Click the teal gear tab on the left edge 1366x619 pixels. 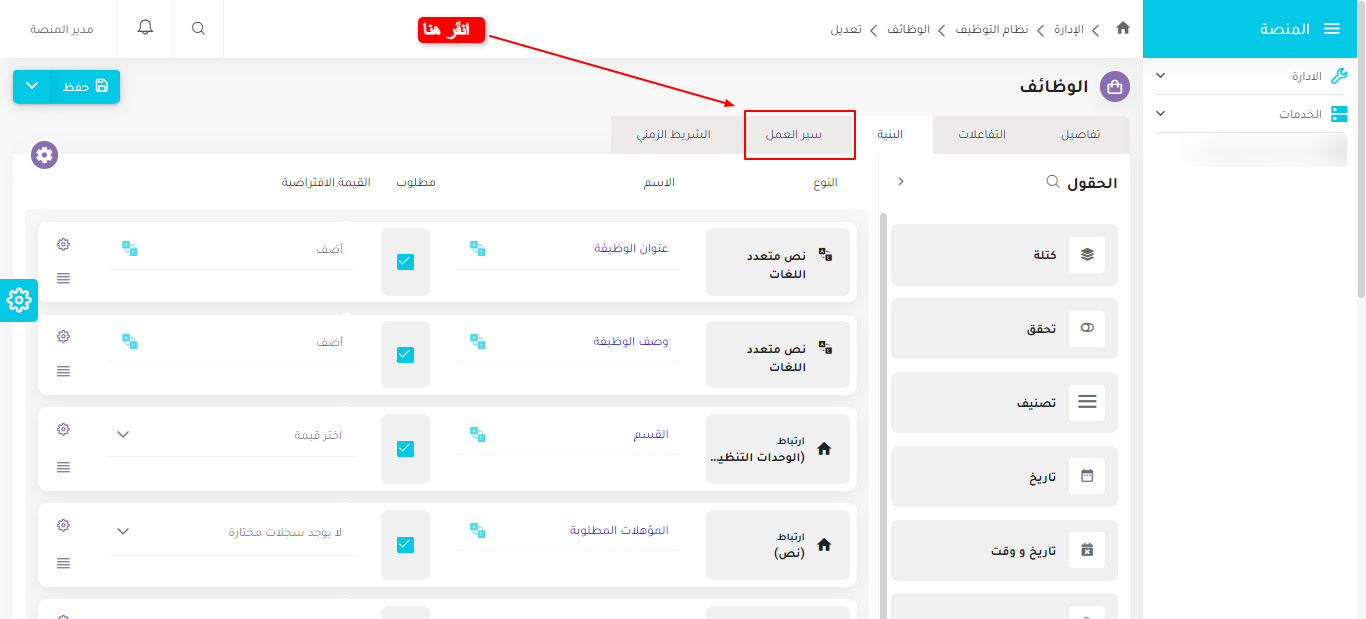click(x=18, y=300)
